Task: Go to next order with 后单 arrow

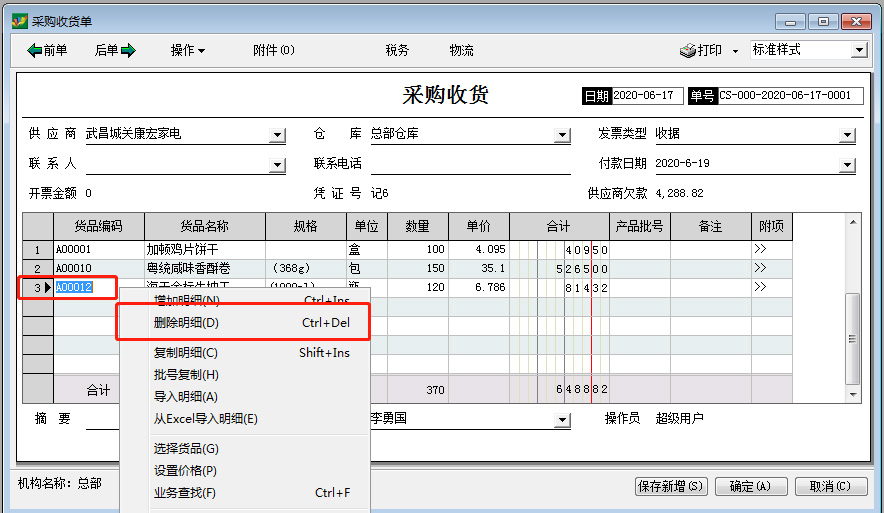Action: tap(115, 50)
